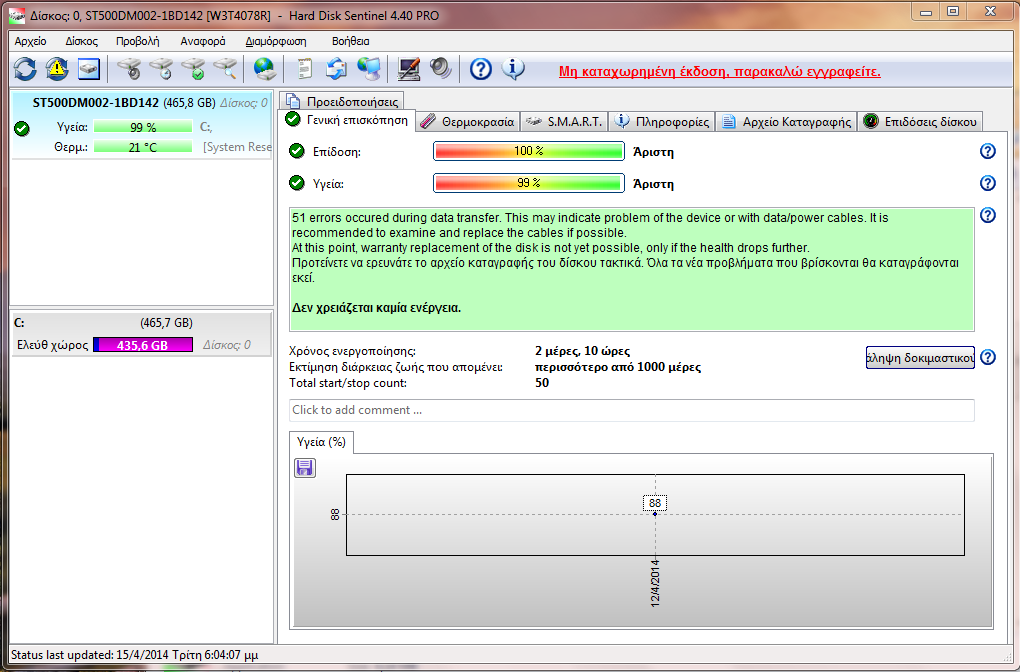Open the Αναφορά menu
The image size is (1020, 672).
click(x=202, y=41)
